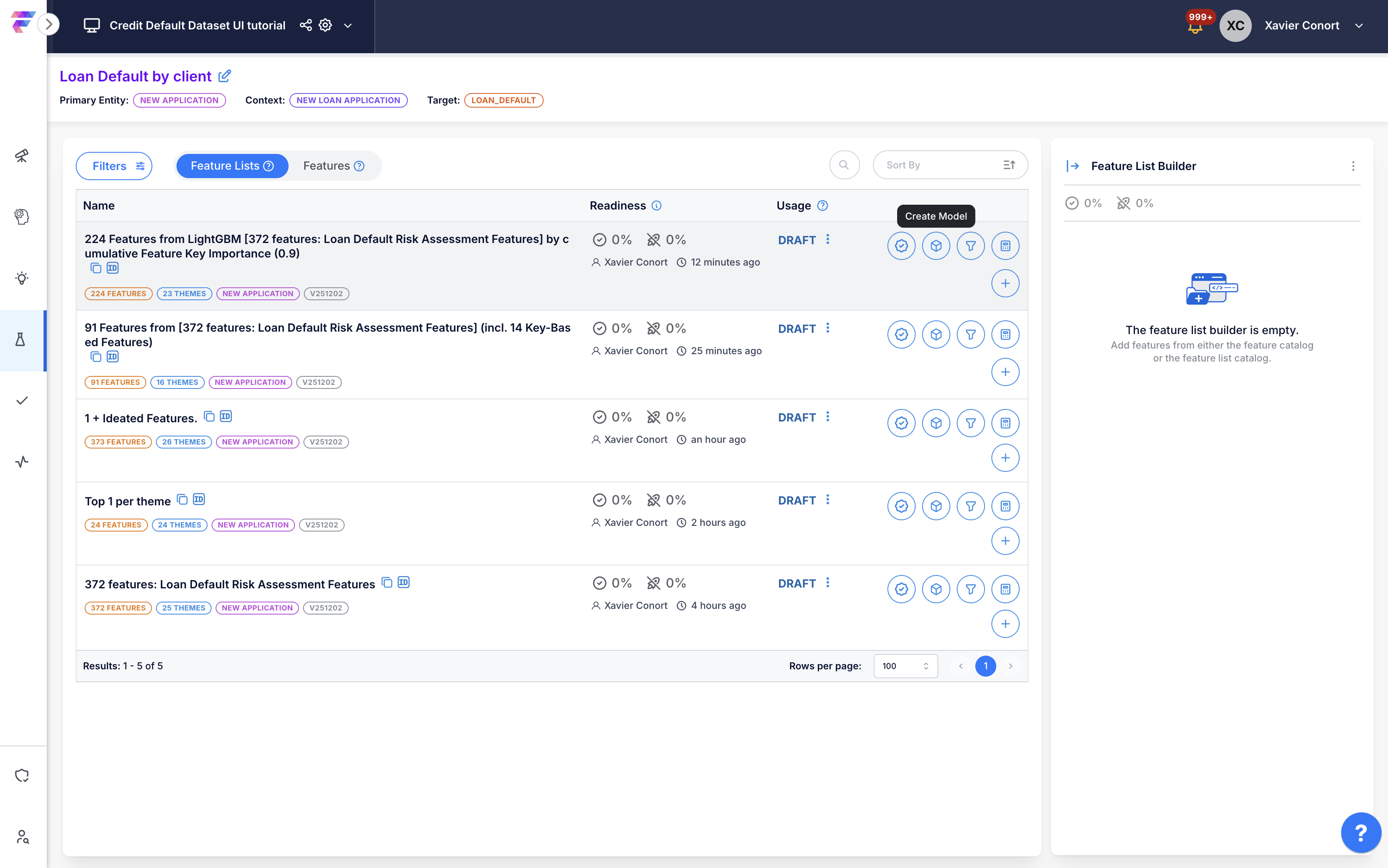This screenshot has width=1388, height=868.
Task: Open catalog dropdown chevron beside settings gear
Action: click(348, 26)
